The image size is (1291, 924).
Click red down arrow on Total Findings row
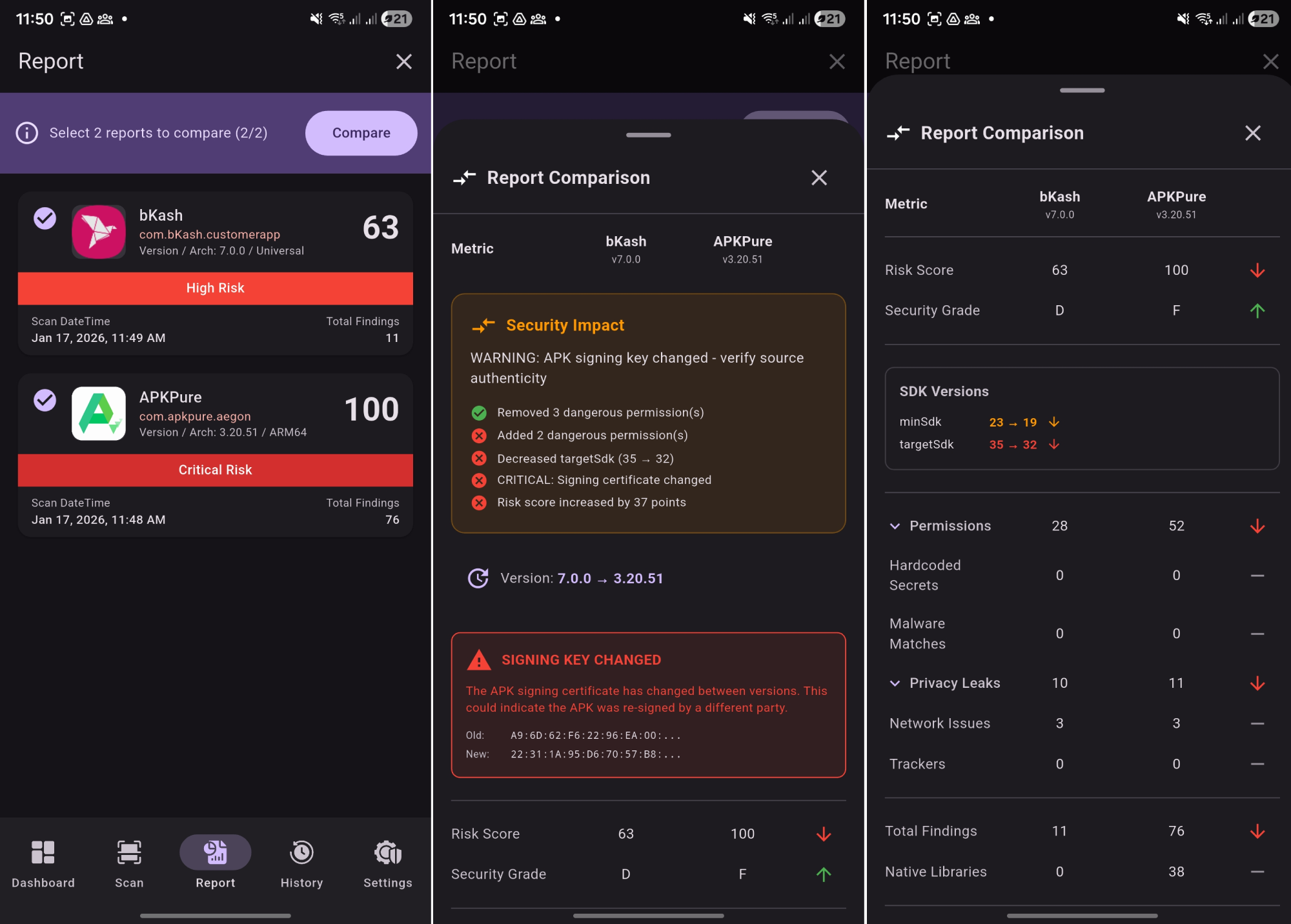(x=1257, y=831)
